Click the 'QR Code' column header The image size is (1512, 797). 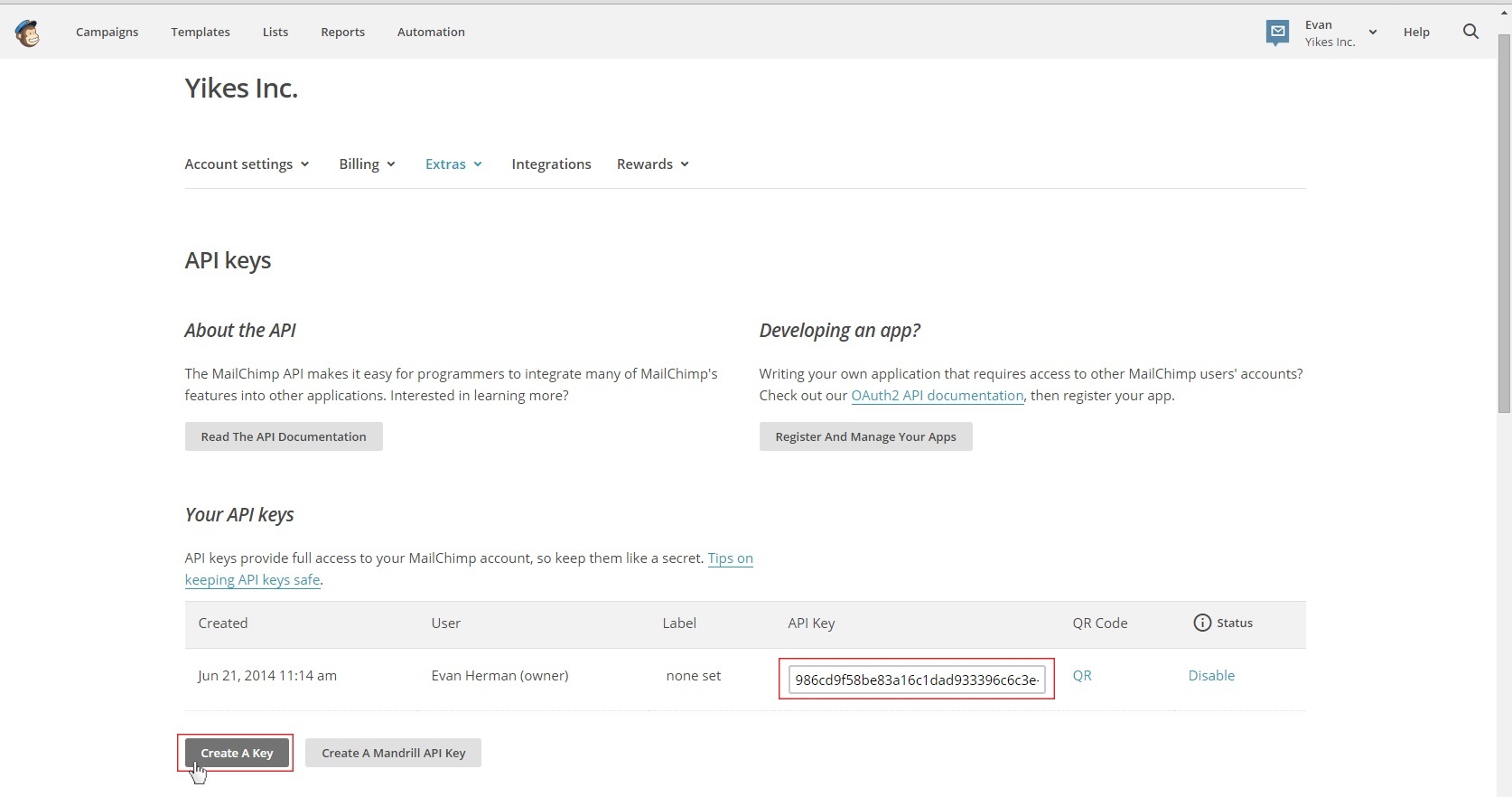point(1100,623)
